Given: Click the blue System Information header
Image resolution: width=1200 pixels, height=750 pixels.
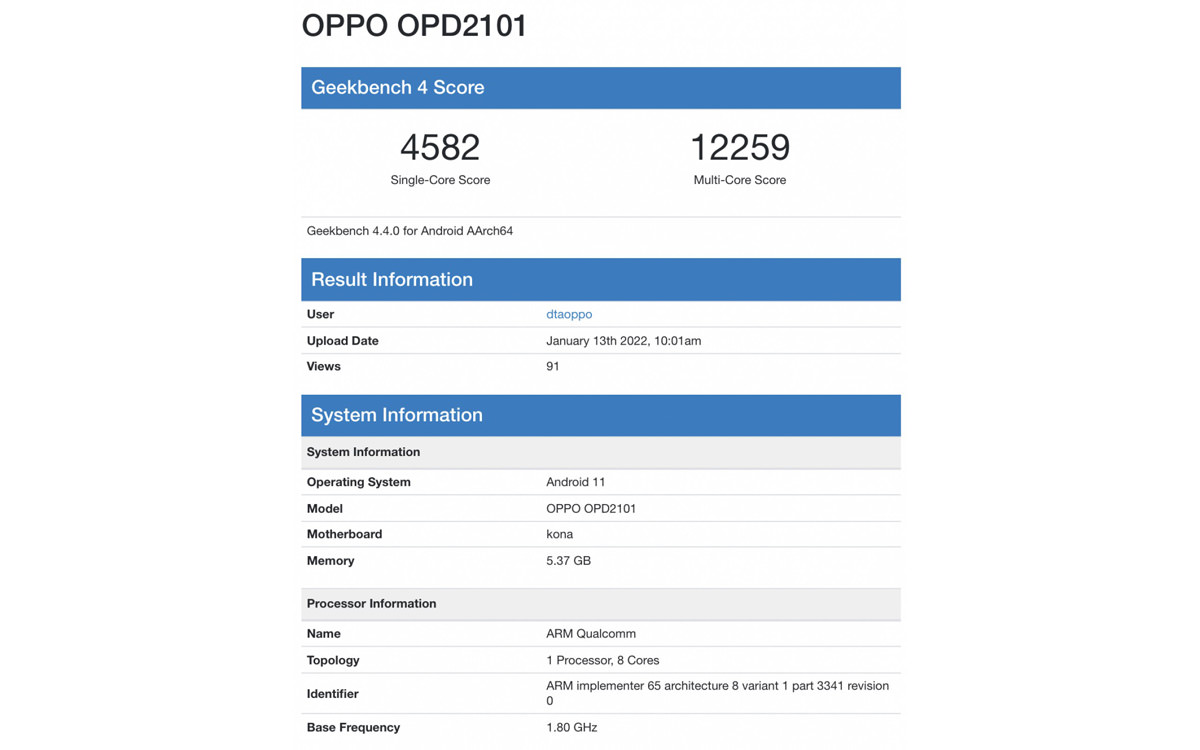Looking at the screenshot, I should pos(601,415).
